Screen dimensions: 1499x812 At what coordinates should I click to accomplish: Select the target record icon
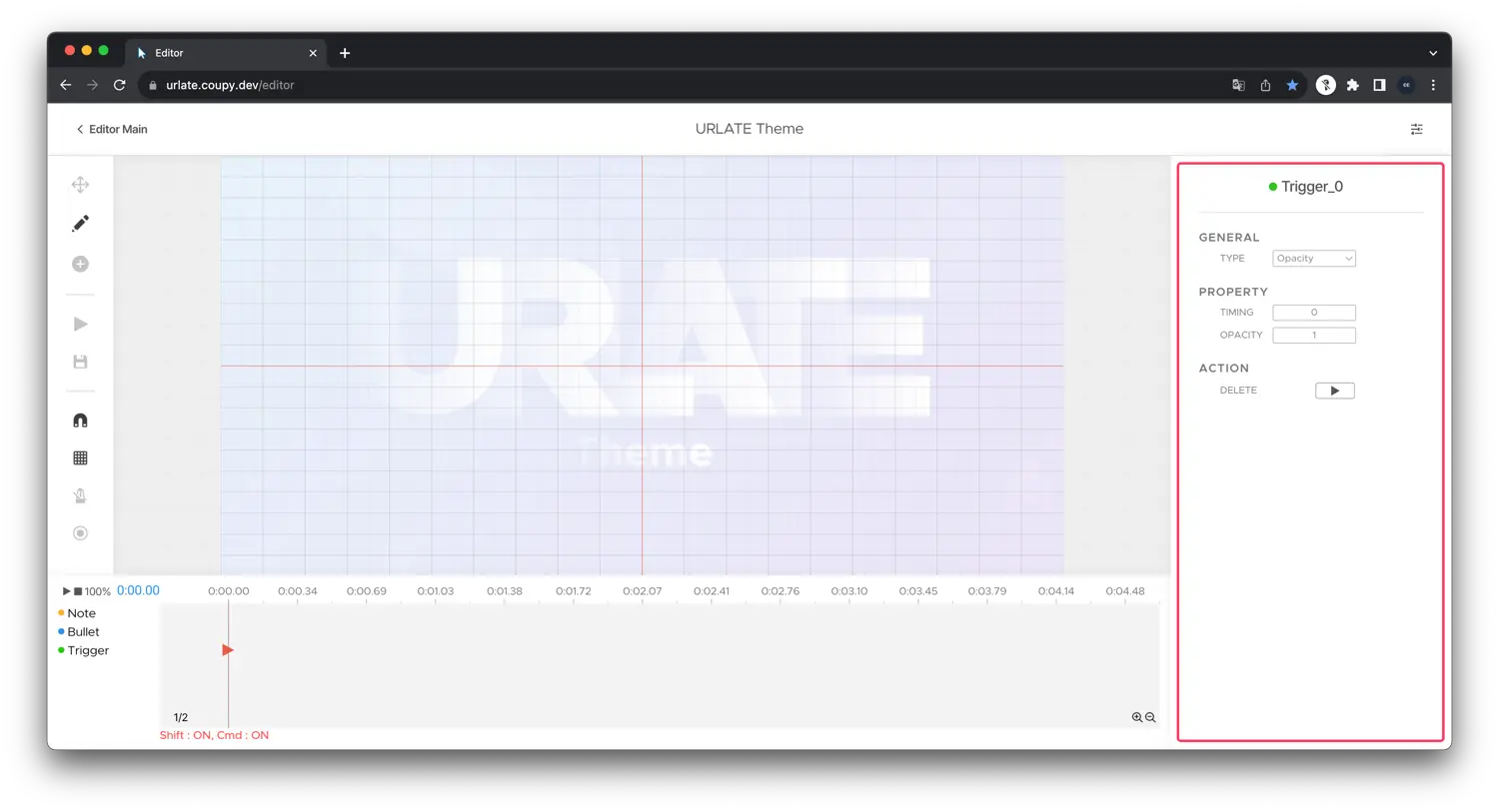coord(80,532)
